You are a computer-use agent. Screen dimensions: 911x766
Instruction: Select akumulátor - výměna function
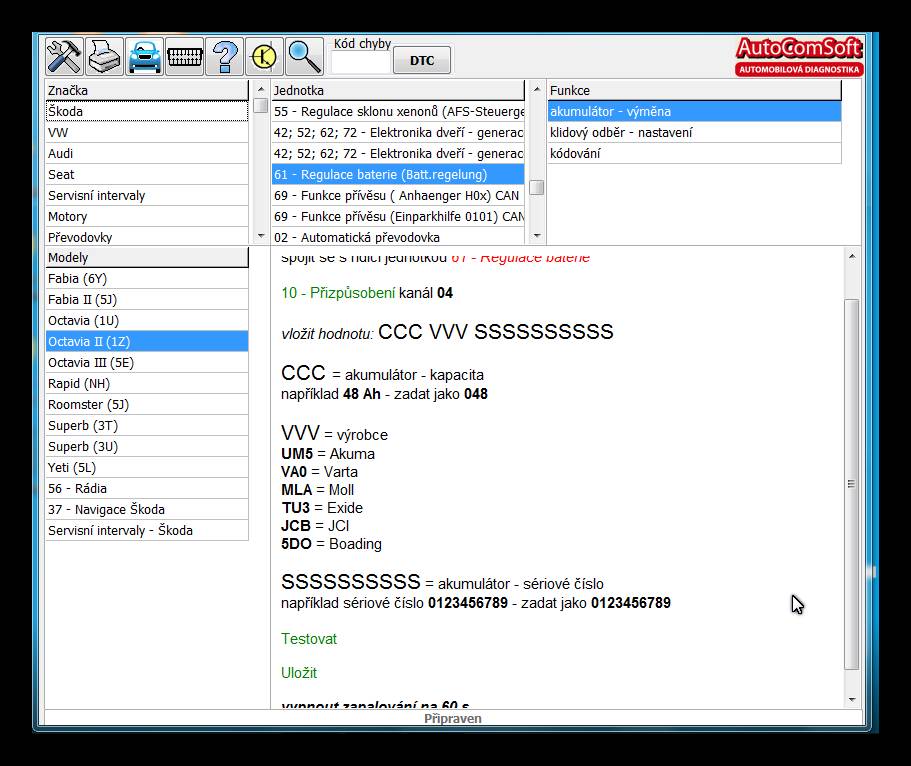pos(694,112)
